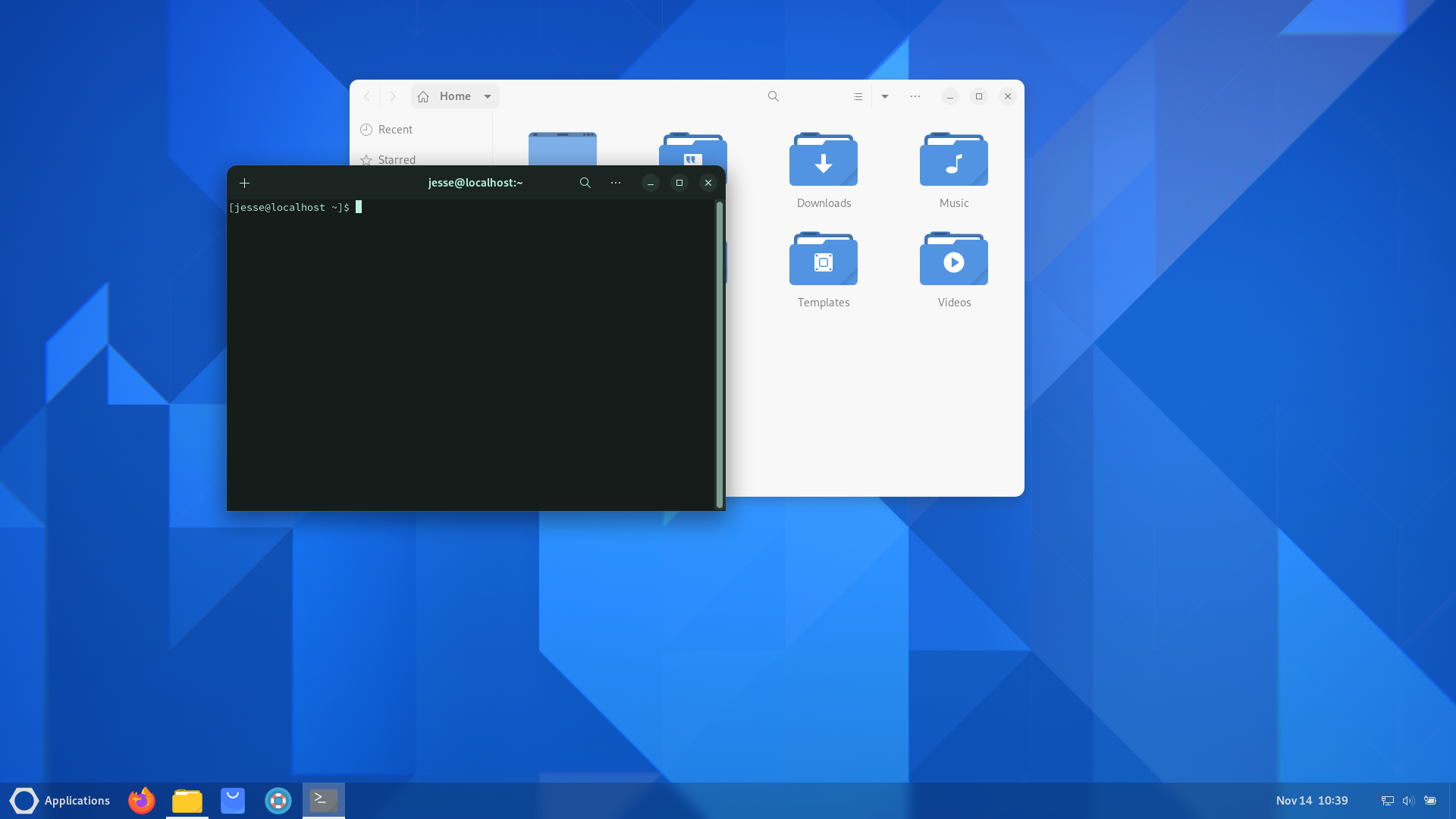1456x819 pixels.
Task: Open the Files window main menu dots
Action: click(915, 96)
